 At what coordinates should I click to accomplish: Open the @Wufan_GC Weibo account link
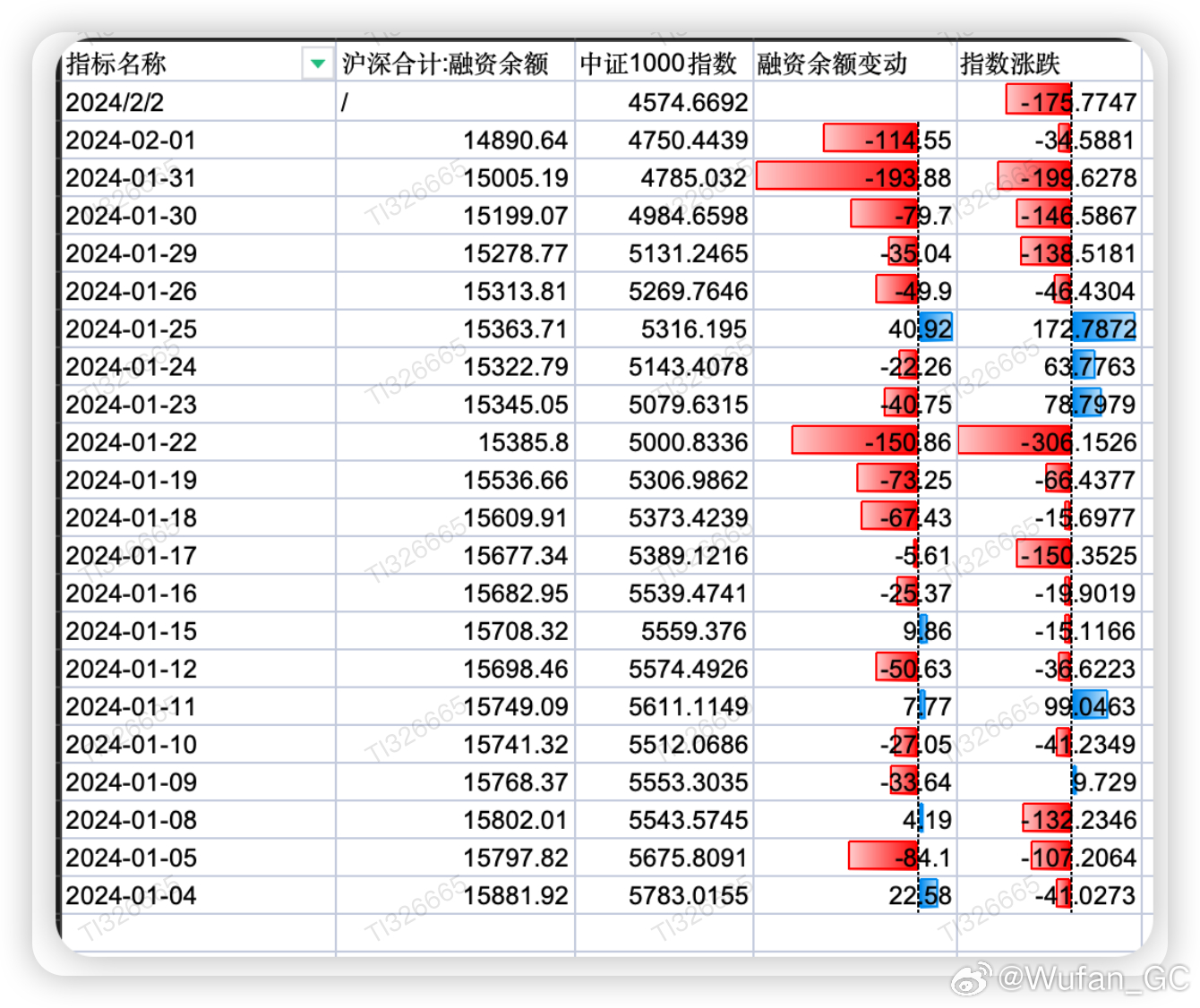1070,978
